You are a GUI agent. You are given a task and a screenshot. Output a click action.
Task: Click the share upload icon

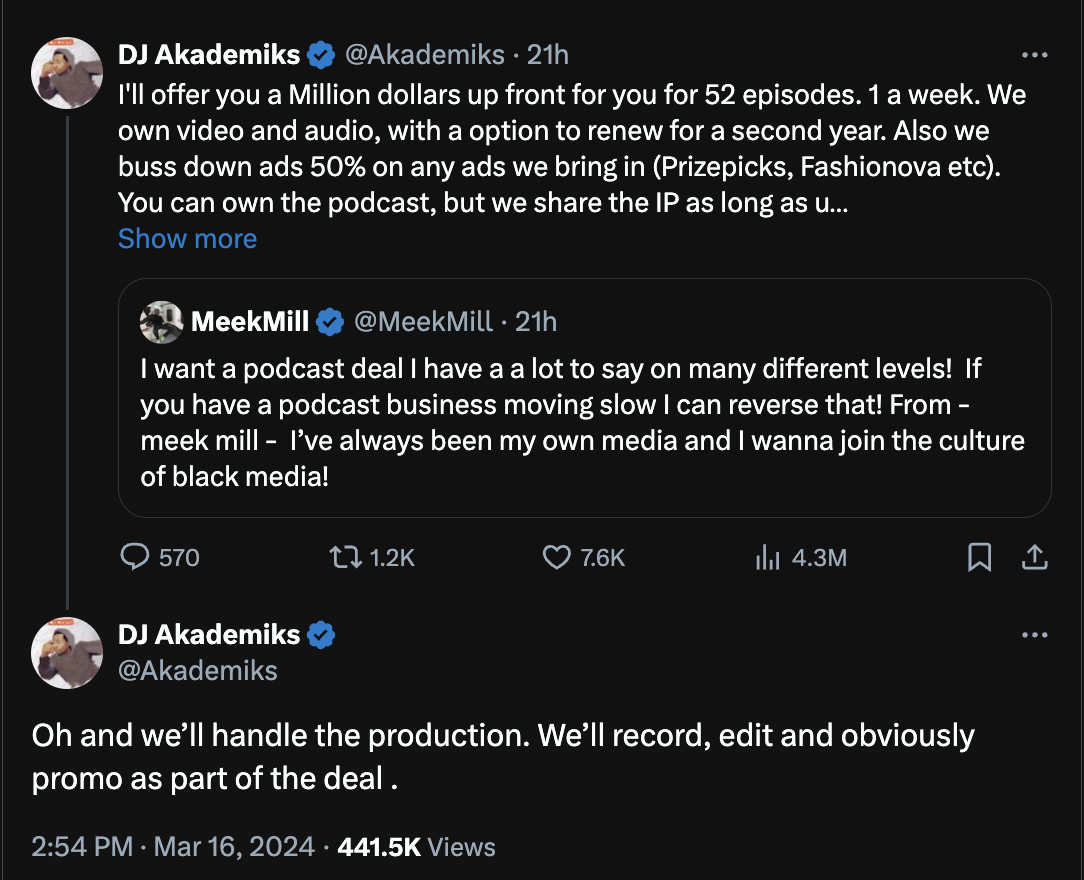click(x=1034, y=557)
